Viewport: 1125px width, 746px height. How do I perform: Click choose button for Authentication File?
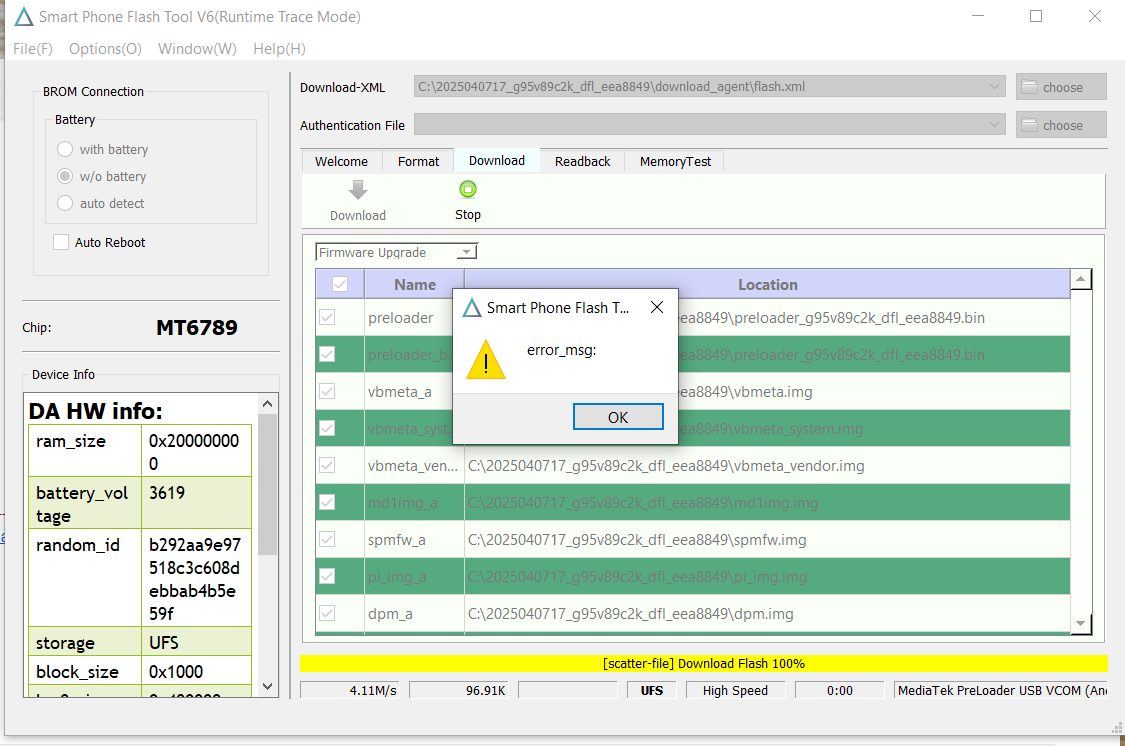1060,125
